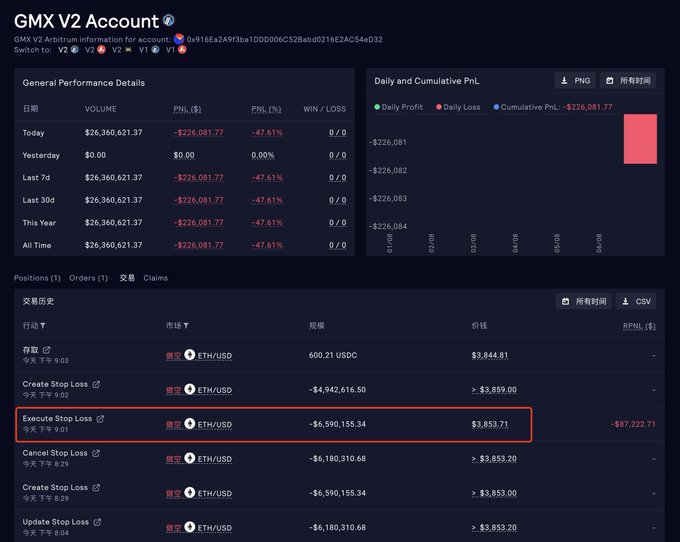
Task: Click trigger price > $3,859.00
Action: [x=494, y=389]
